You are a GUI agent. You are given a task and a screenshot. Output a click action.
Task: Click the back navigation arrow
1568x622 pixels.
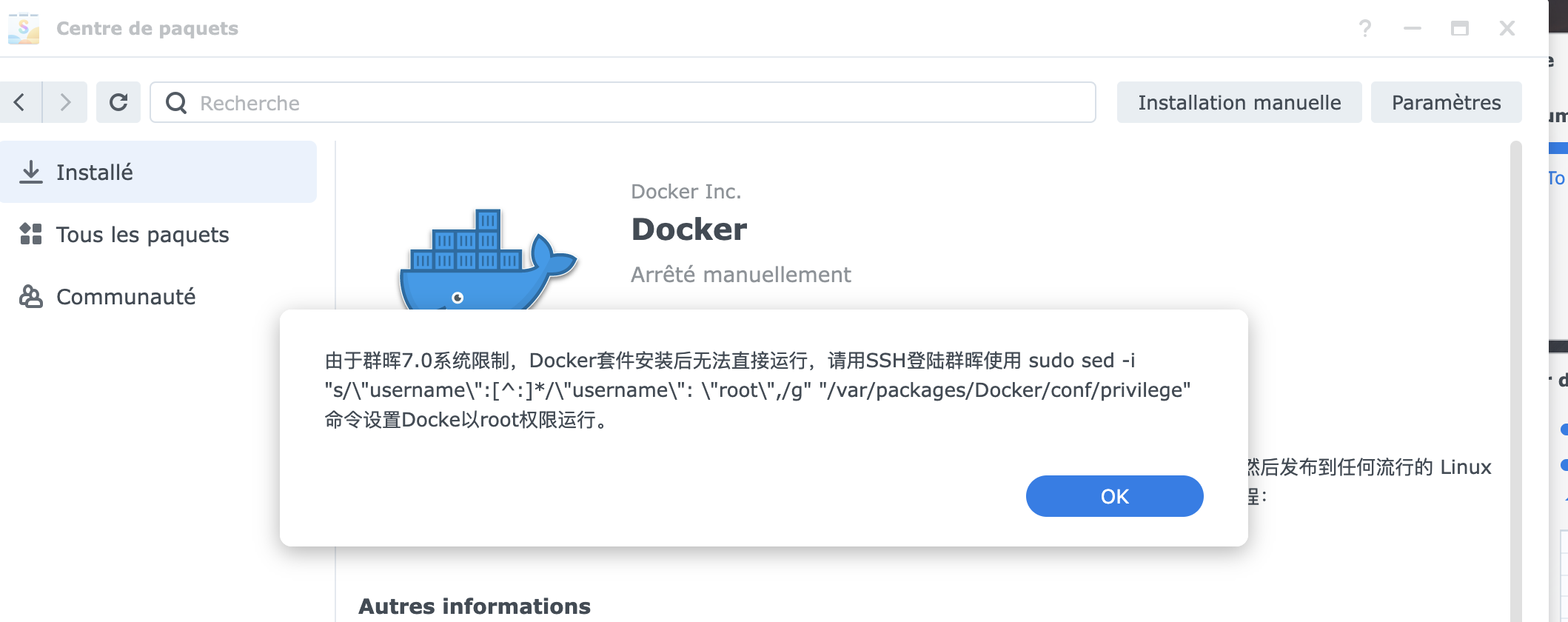[x=20, y=102]
